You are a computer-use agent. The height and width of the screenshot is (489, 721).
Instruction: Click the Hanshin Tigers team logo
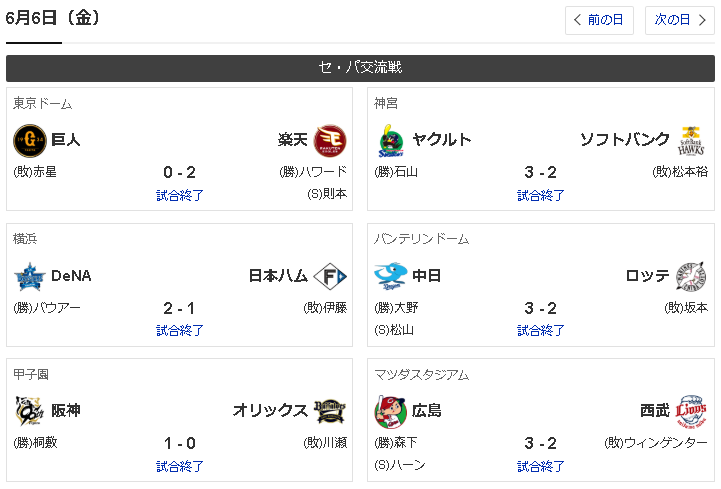point(29,411)
